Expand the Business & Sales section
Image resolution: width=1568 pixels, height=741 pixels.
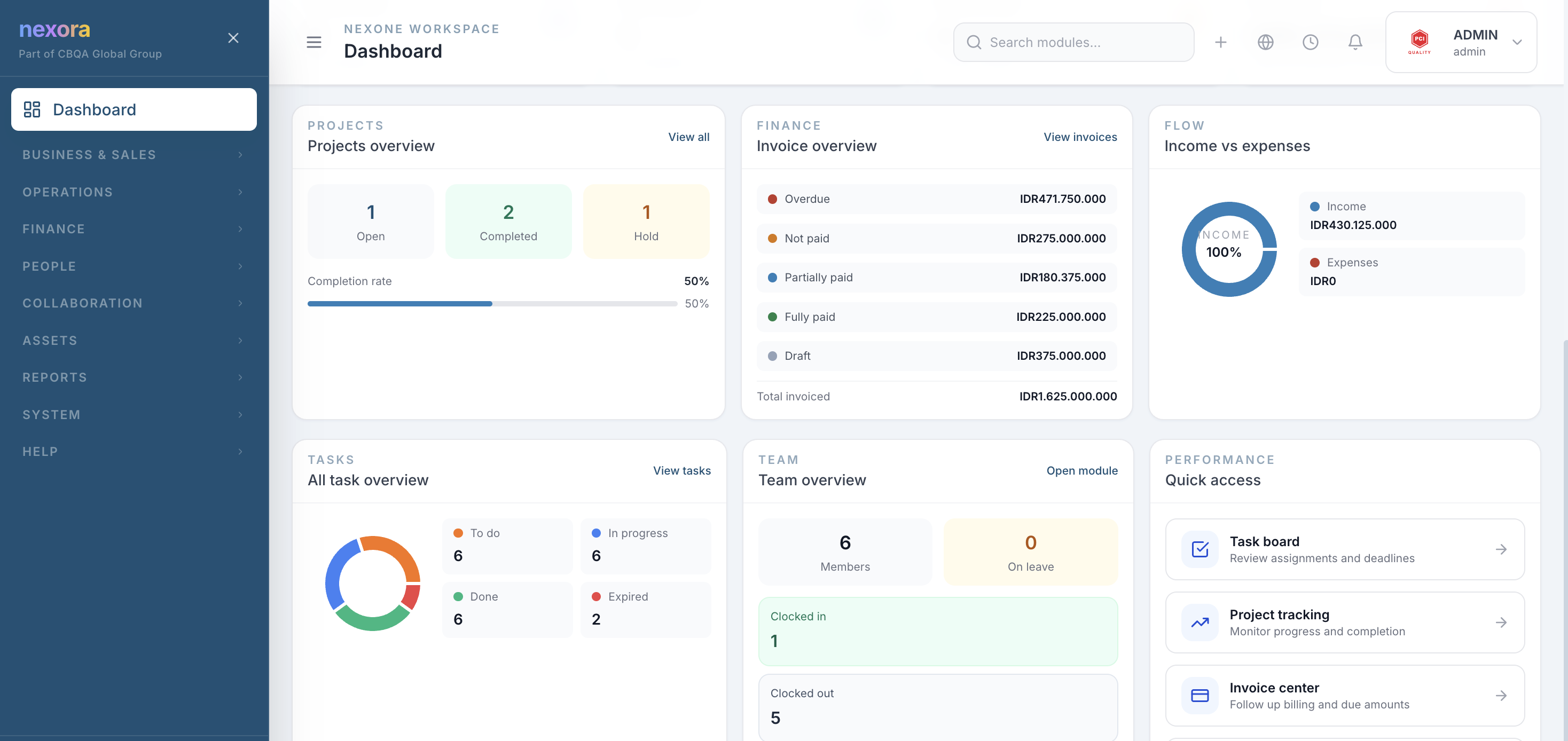pyautogui.click(x=134, y=154)
